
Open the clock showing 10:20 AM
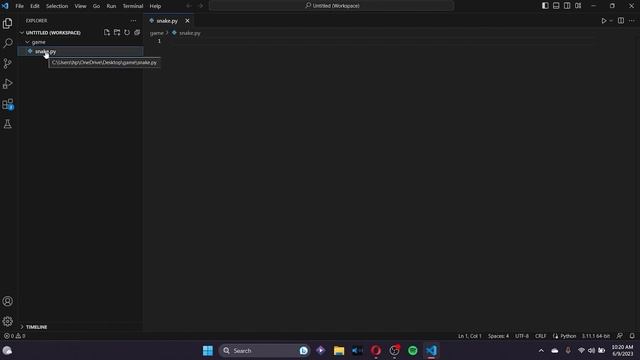pos(622,351)
